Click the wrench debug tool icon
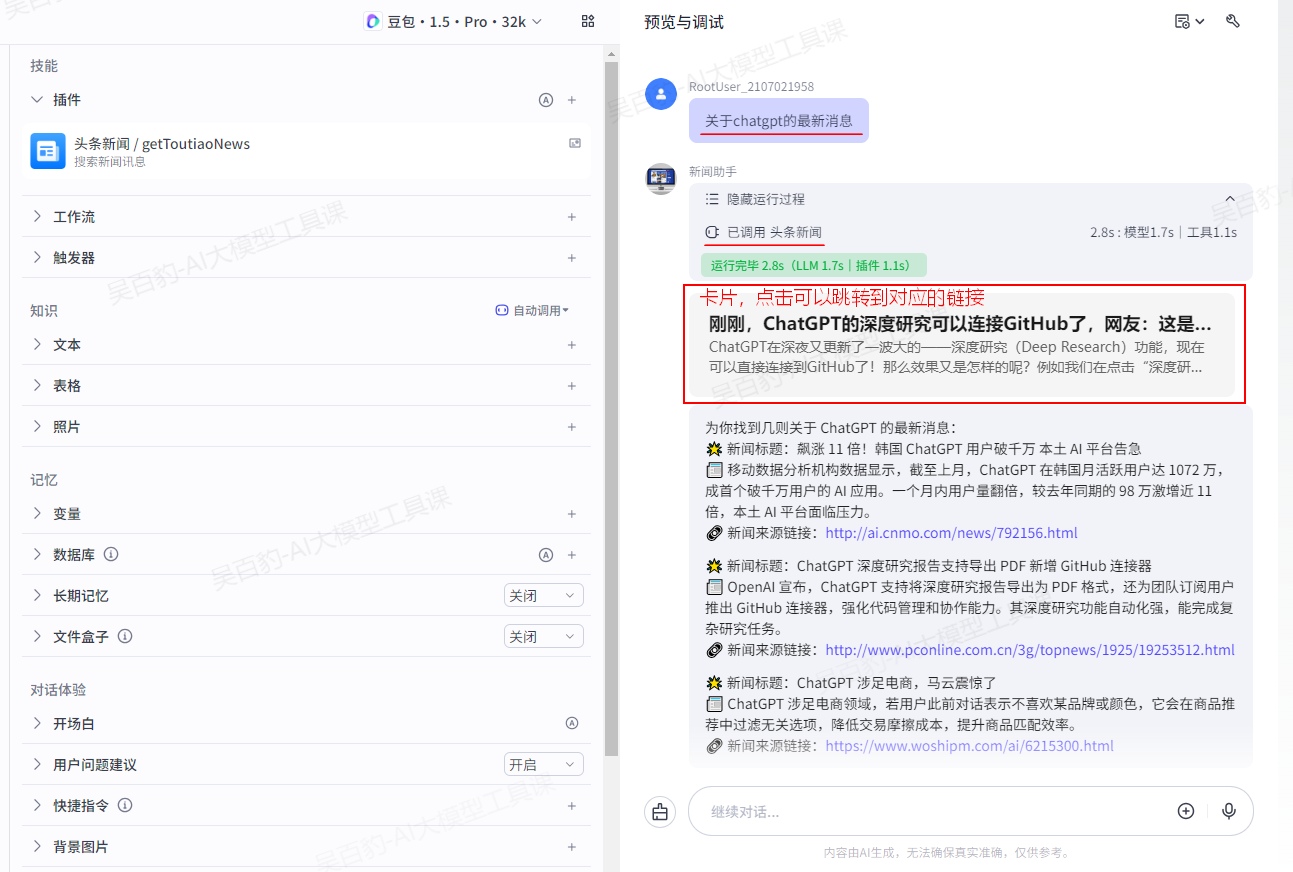1293x872 pixels. point(1233,21)
